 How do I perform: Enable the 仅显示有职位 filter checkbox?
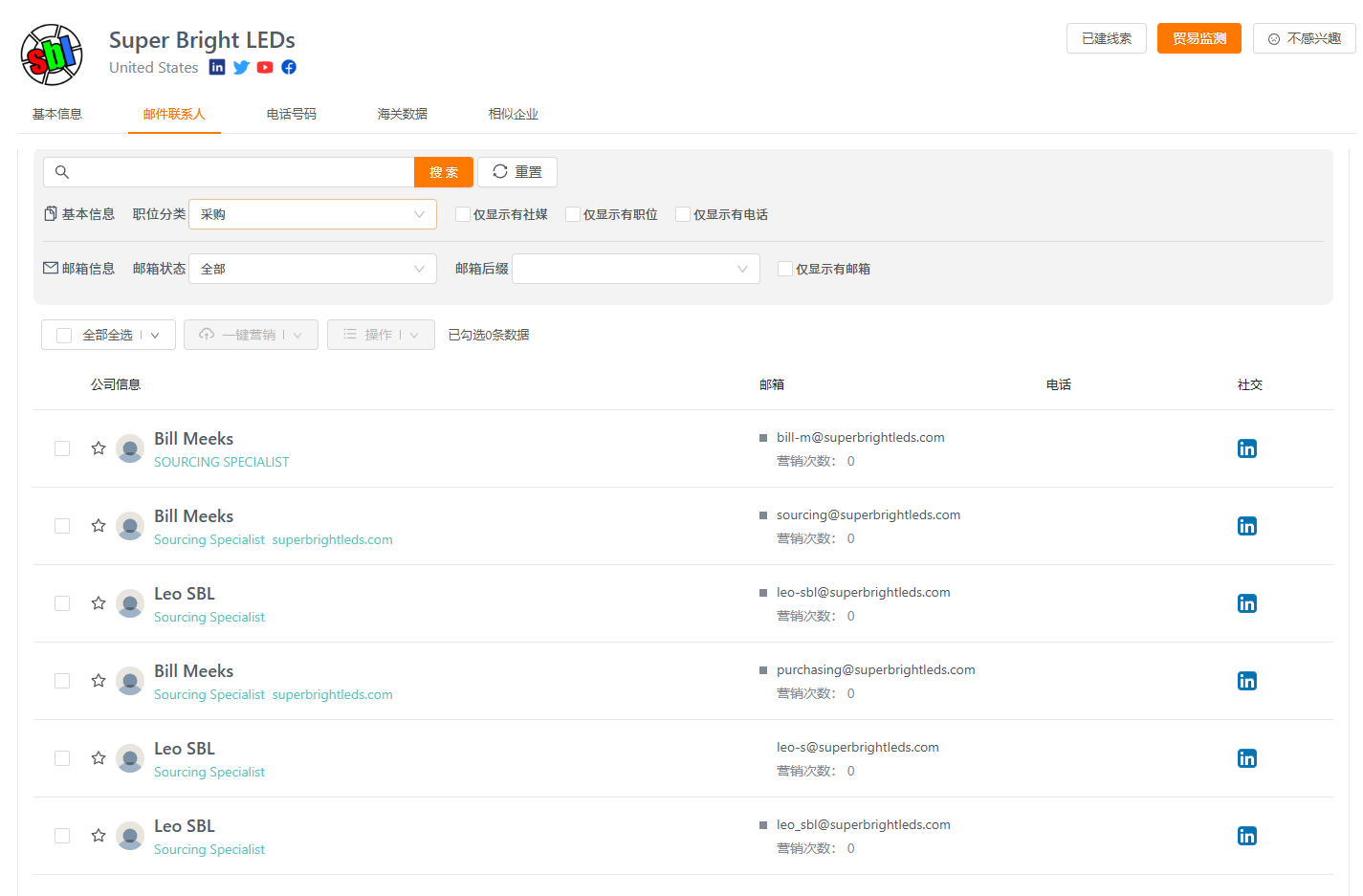click(573, 214)
